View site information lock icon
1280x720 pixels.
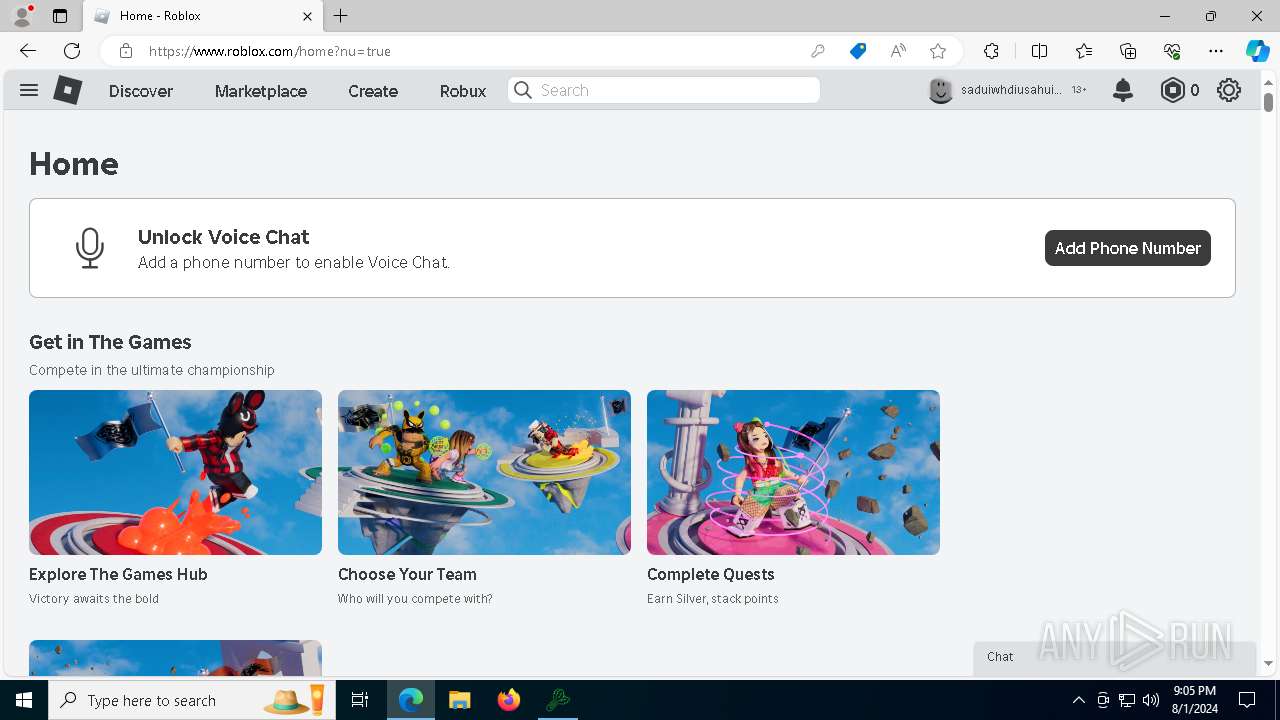(x=126, y=51)
